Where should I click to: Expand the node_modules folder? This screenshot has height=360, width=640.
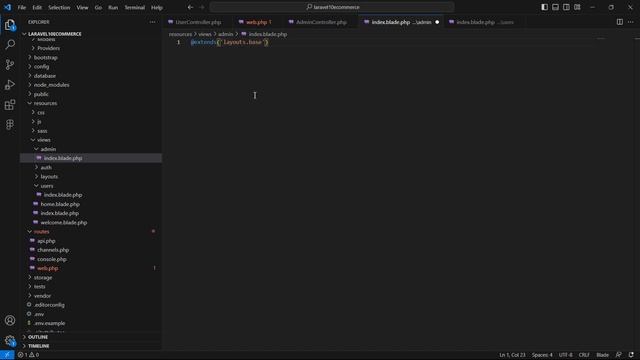pyautogui.click(x=51, y=85)
